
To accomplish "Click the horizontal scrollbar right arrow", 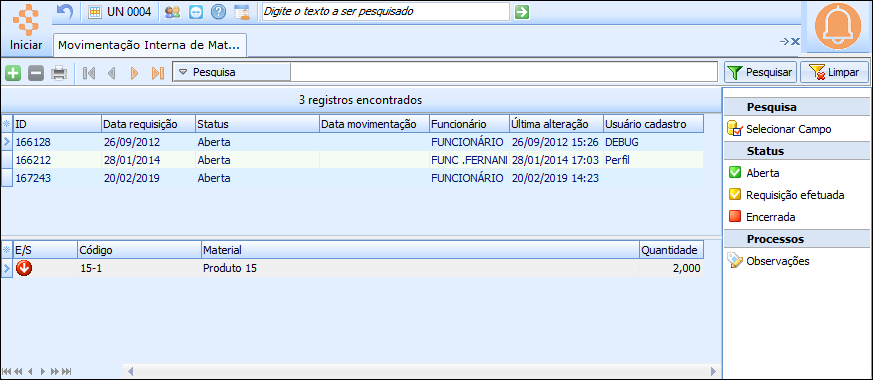I will [714, 371].
